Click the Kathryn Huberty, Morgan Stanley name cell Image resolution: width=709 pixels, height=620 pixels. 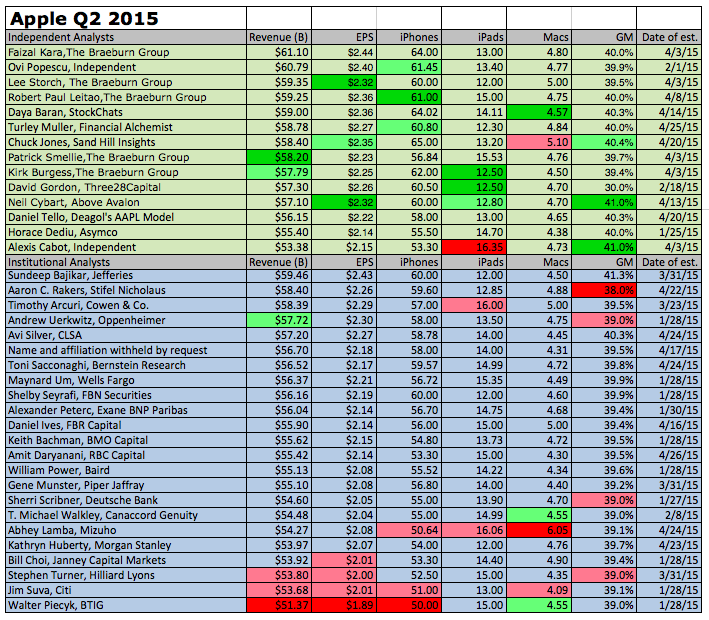(125, 545)
